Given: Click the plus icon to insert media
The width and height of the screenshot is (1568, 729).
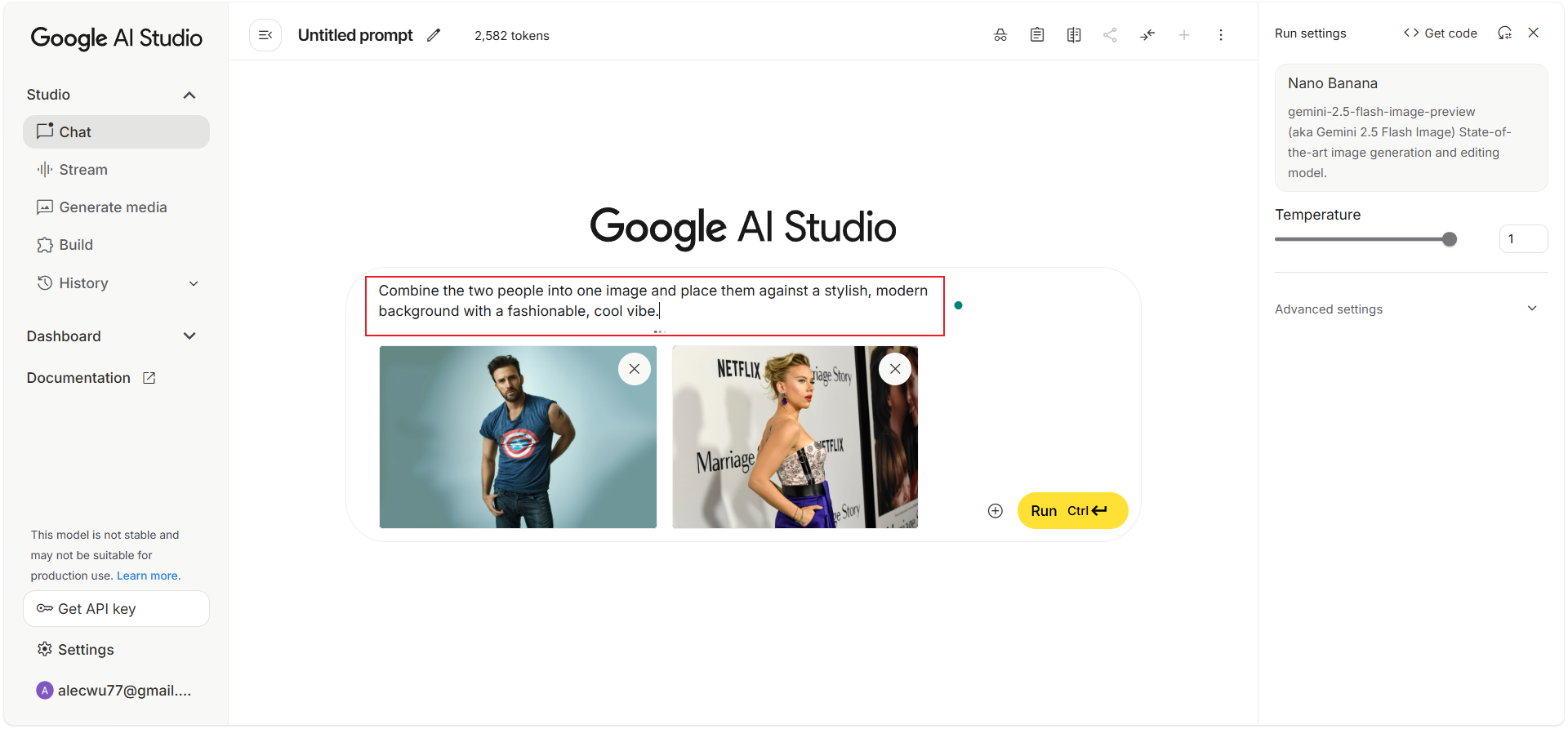Looking at the screenshot, I should 995,511.
